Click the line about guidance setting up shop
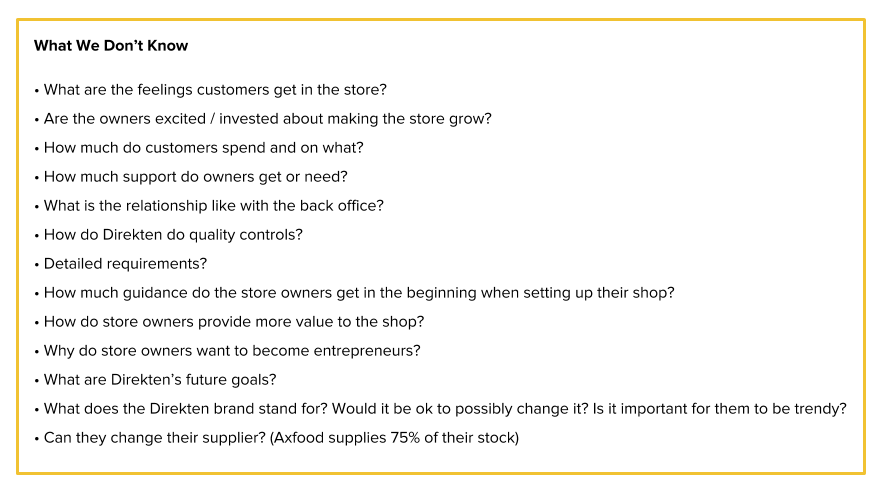Viewport: 881px width, 495px height. (x=359, y=293)
